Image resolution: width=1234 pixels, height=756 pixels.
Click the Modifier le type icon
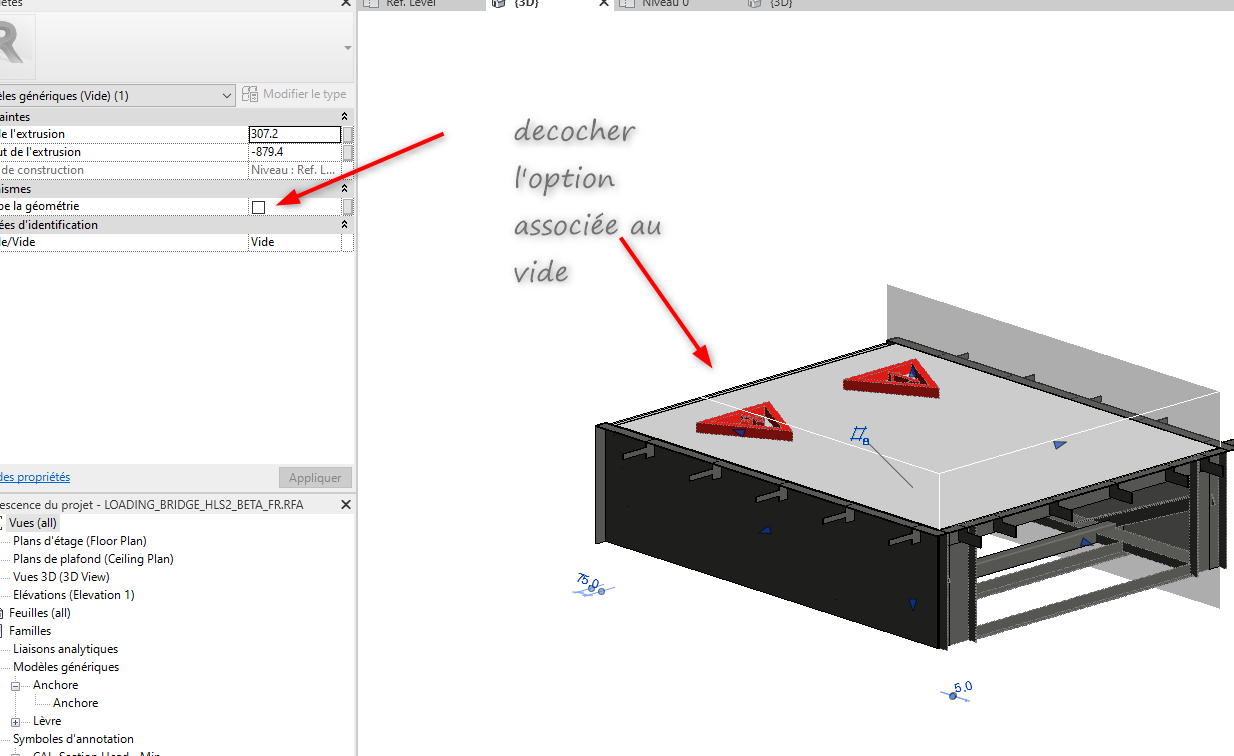[x=250, y=95]
